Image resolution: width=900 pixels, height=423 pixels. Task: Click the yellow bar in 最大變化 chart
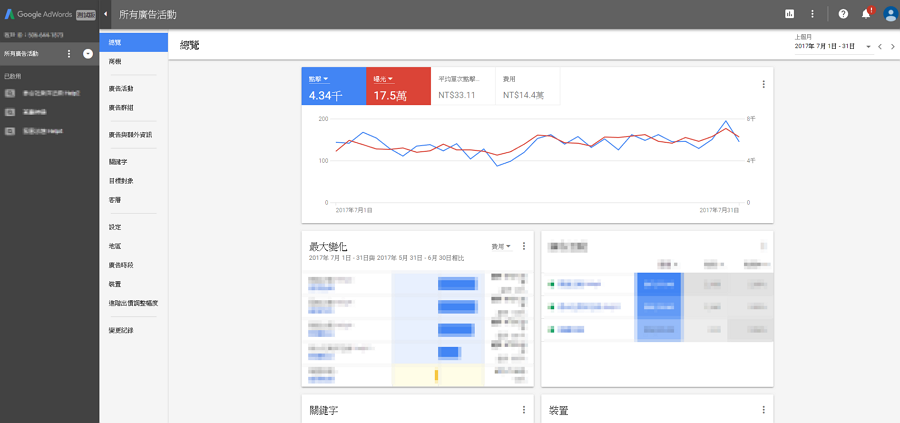(x=436, y=375)
